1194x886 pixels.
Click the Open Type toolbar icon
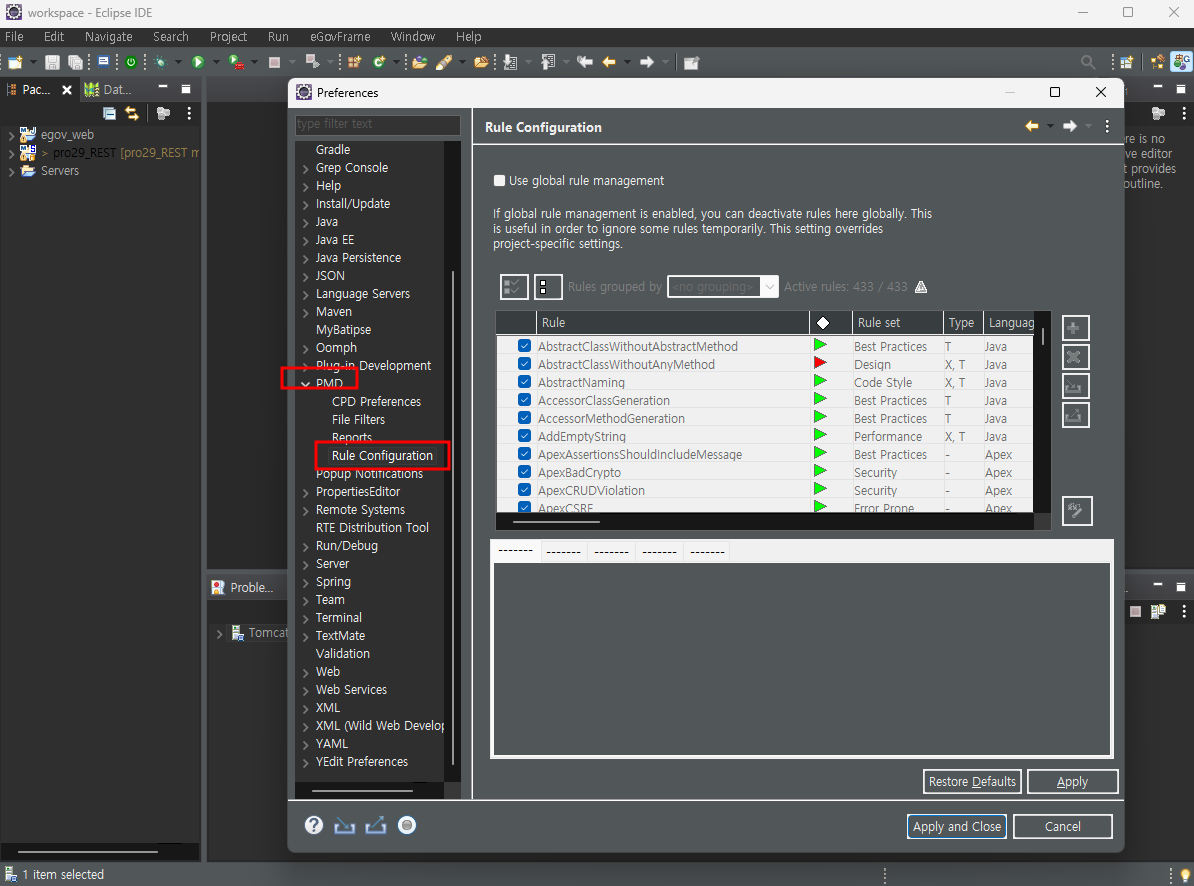click(x=420, y=62)
